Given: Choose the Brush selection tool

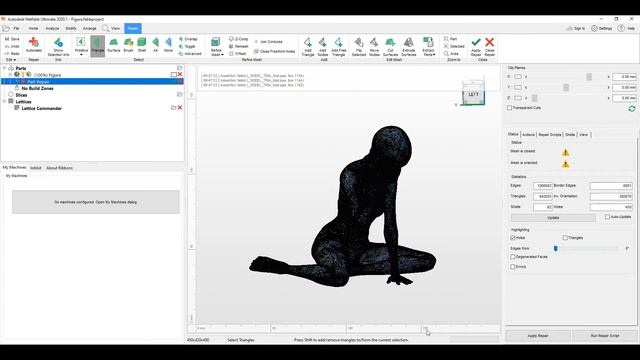Looking at the screenshot, I should pos(129,44).
